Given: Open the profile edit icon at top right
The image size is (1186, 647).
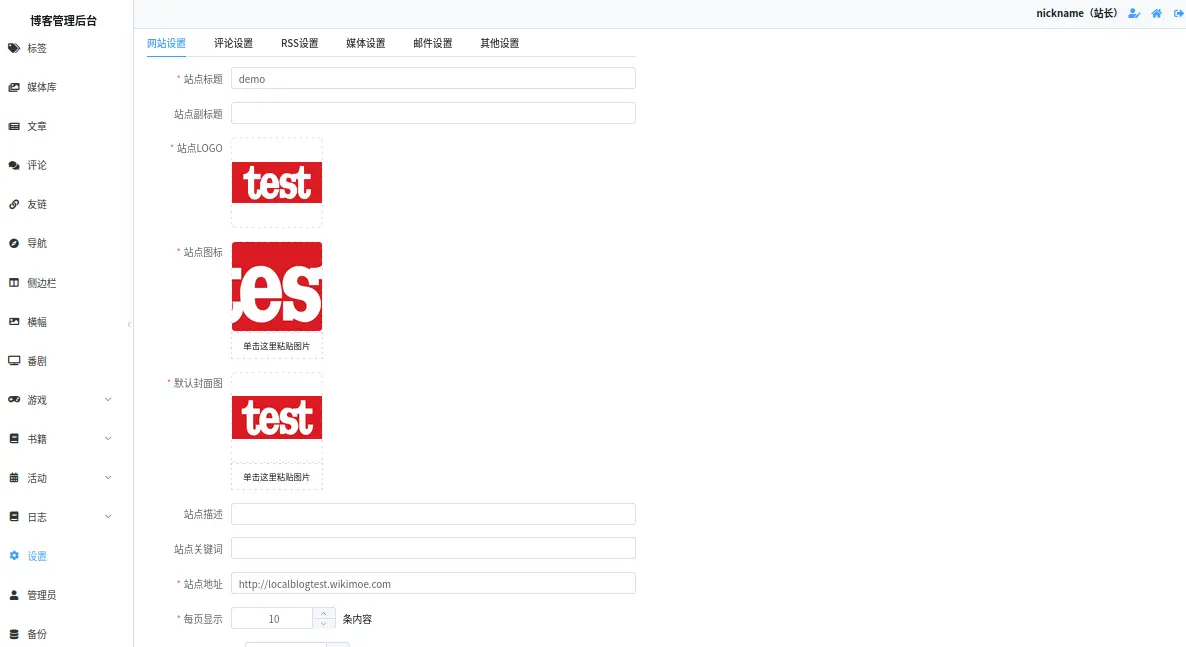Looking at the screenshot, I should (1133, 13).
